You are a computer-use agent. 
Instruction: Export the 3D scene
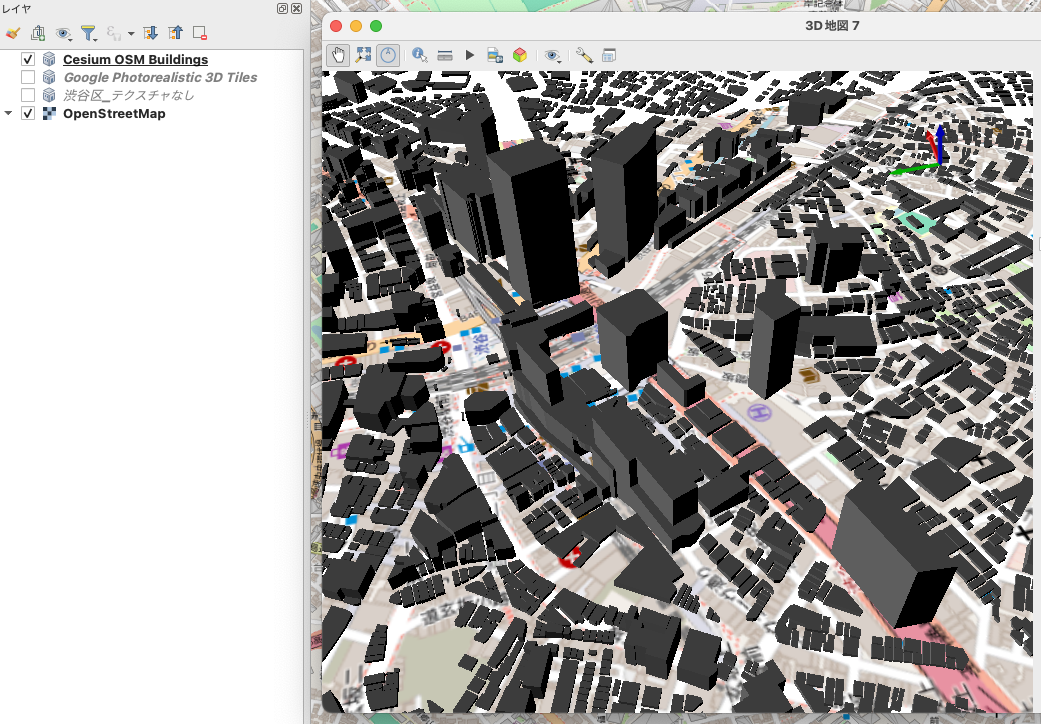tap(521, 55)
